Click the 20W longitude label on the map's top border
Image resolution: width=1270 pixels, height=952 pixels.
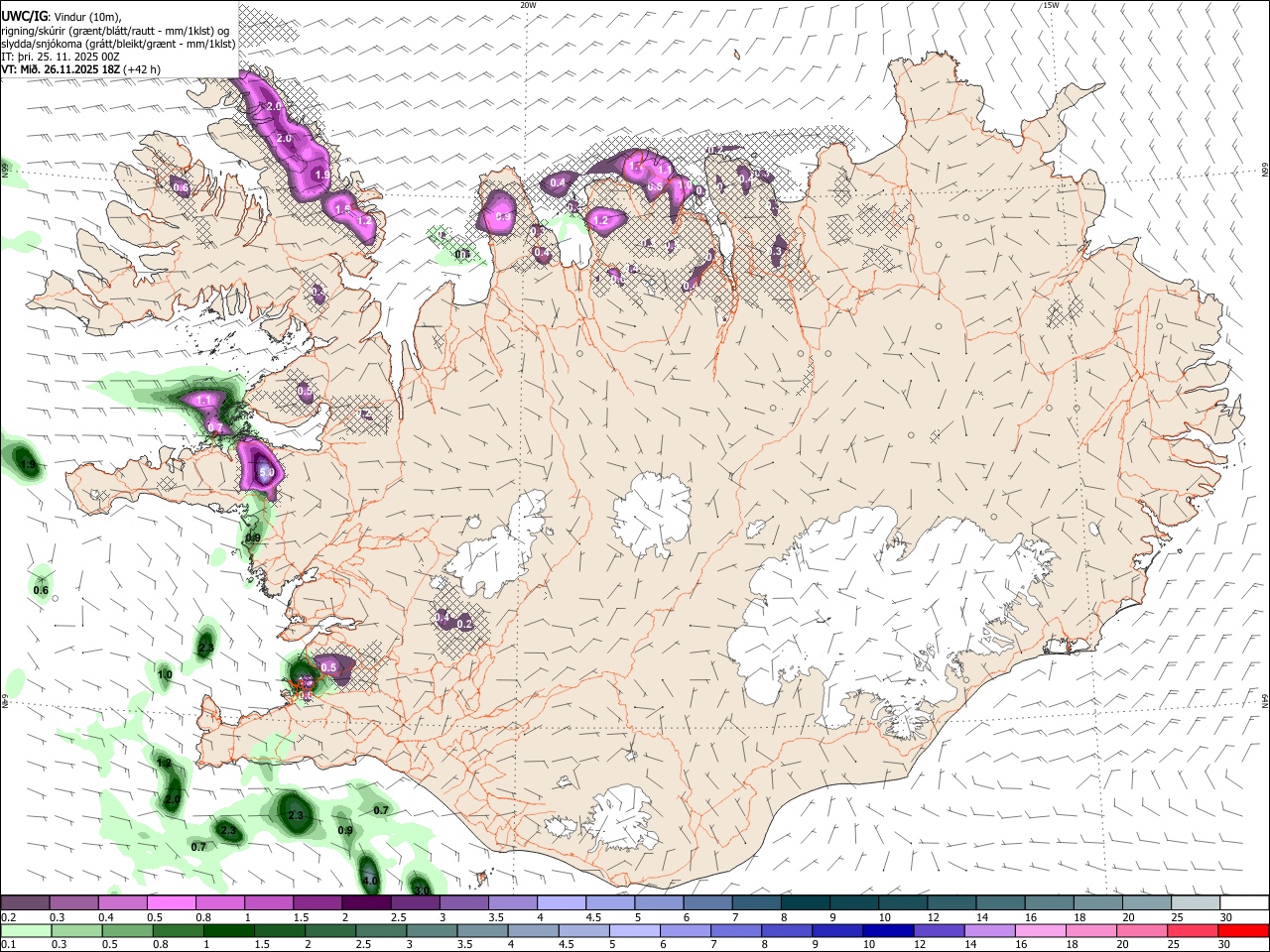(x=529, y=5)
